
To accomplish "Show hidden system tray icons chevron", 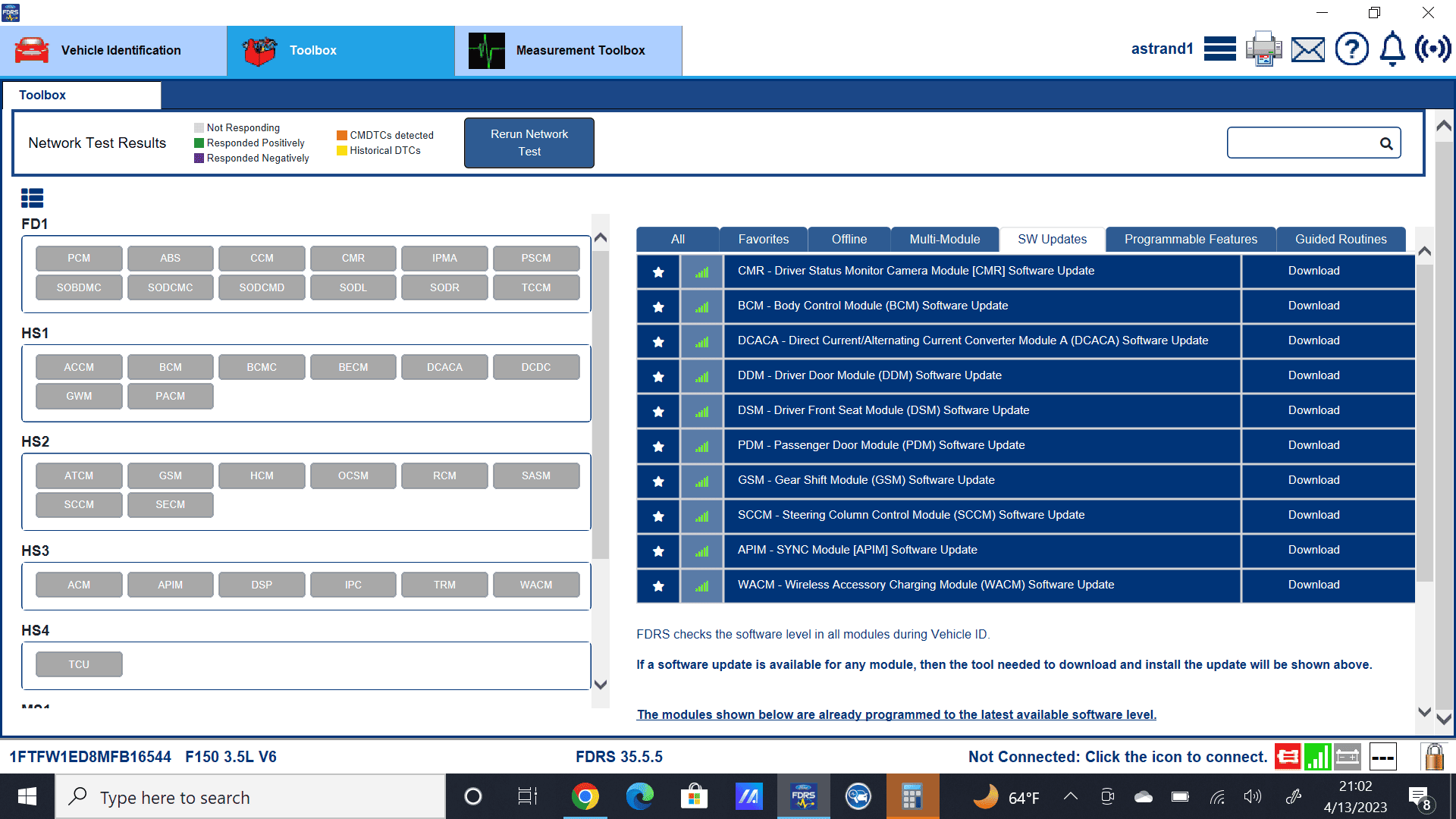I will point(1071,796).
